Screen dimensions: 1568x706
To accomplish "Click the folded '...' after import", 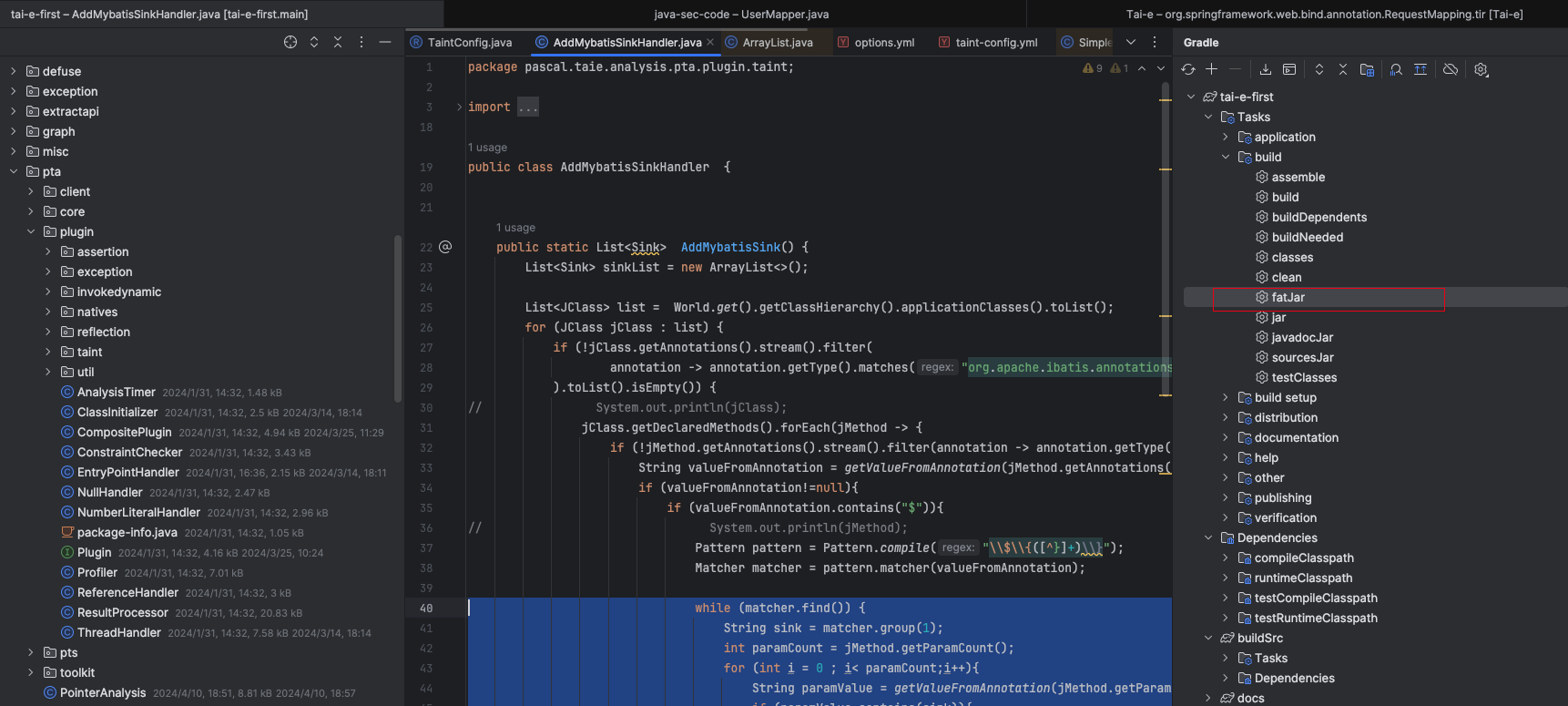I will [528, 107].
